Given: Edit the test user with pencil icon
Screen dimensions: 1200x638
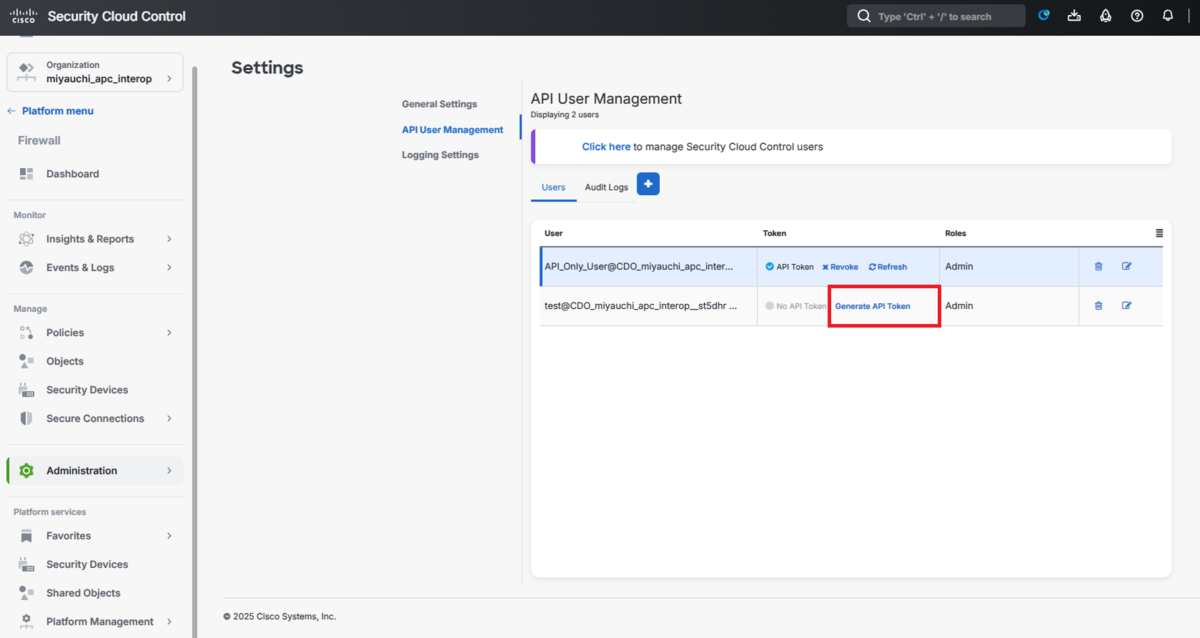Looking at the screenshot, I should (x=1127, y=306).
